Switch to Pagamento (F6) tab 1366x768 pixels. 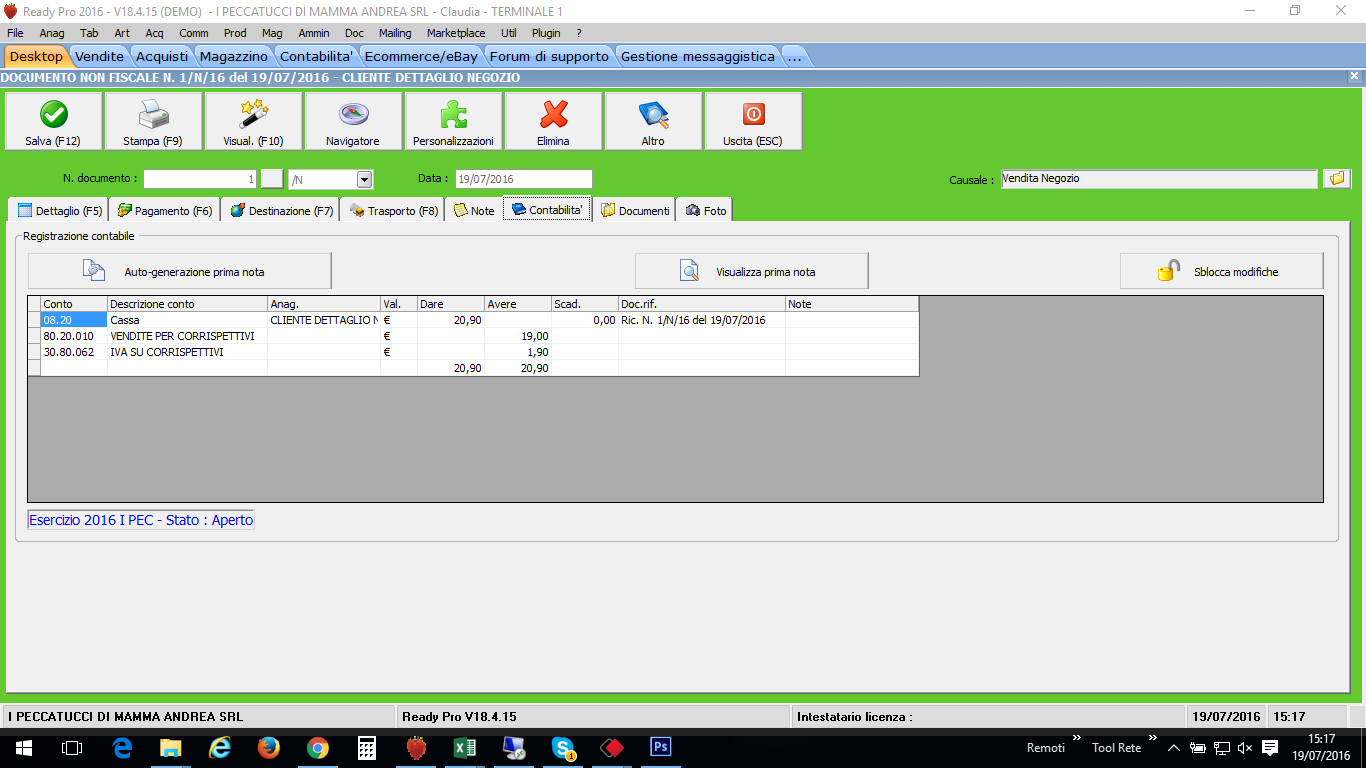[x=164, y=211]
